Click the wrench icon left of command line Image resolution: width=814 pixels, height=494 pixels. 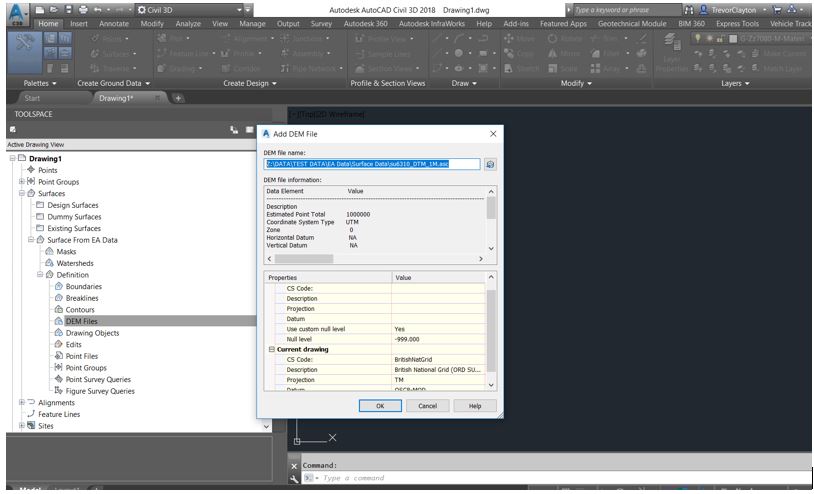click(294, 478)
